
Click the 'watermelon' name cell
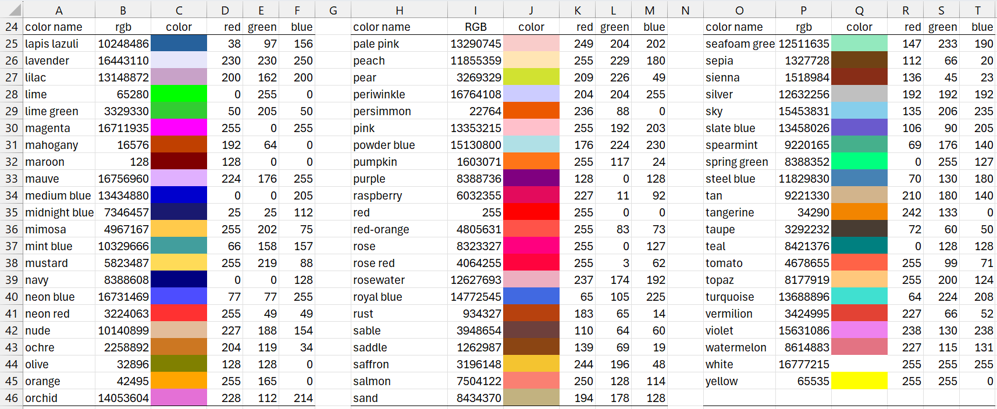point(739,347)
